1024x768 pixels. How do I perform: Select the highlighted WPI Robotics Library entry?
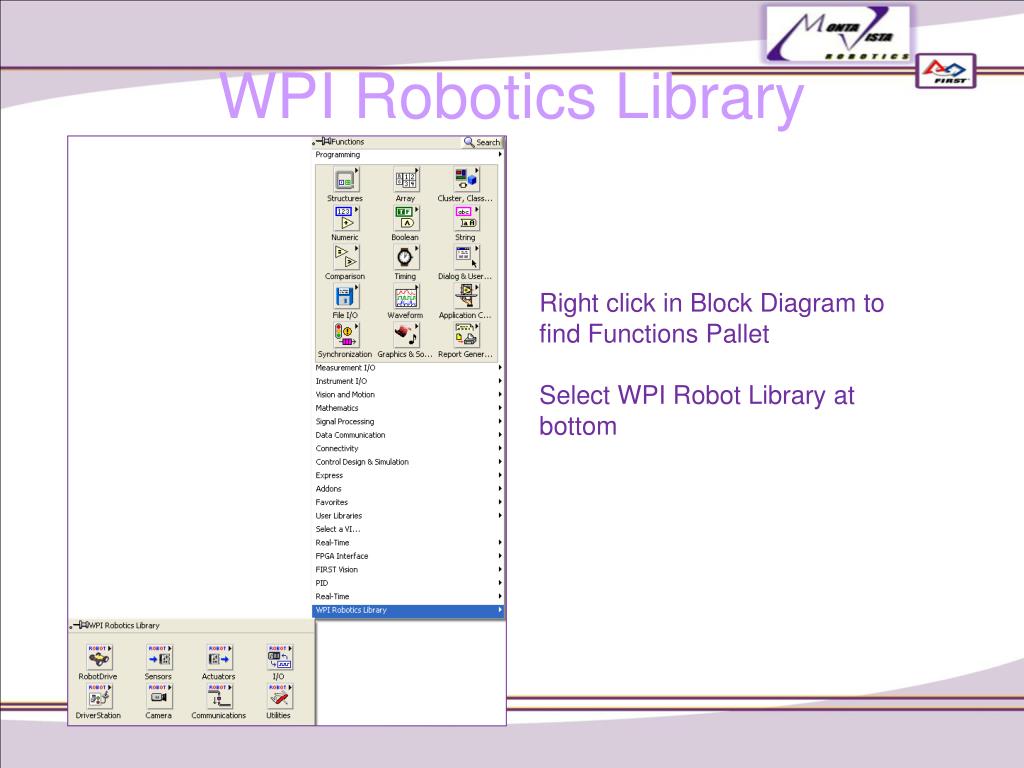click(x=409, y=611)
